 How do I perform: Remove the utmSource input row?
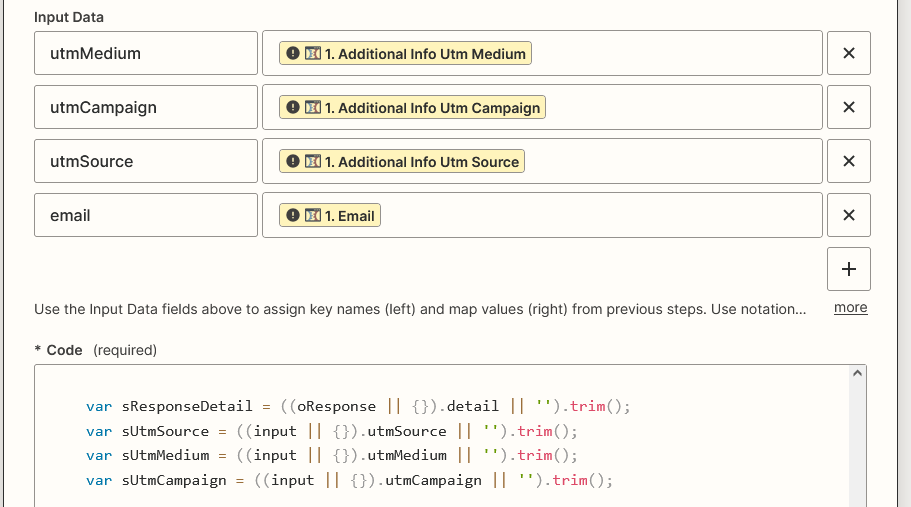point(849,161)
